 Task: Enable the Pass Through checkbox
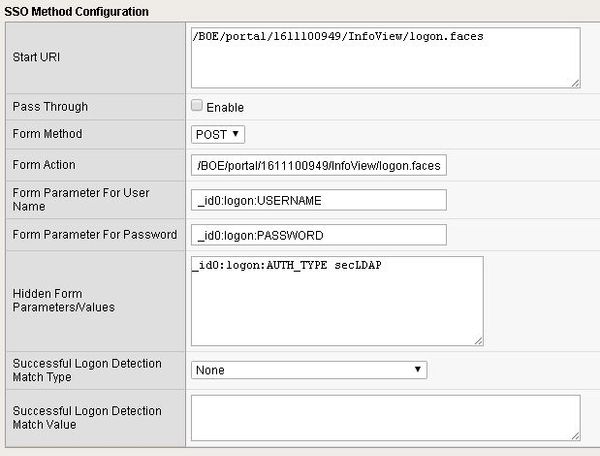click(x=197, y=106)
